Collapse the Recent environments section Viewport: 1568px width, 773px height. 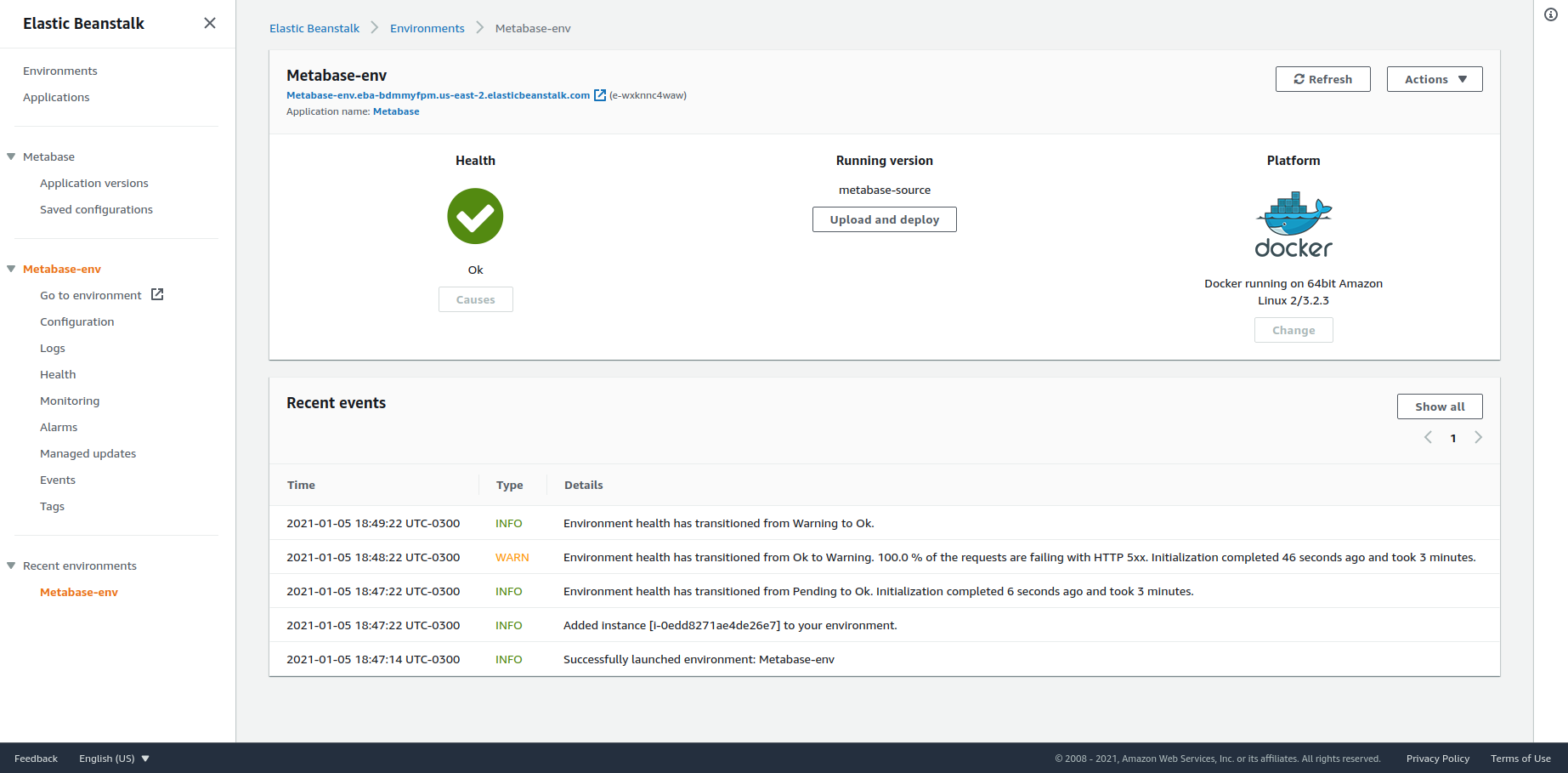[11, 566]
